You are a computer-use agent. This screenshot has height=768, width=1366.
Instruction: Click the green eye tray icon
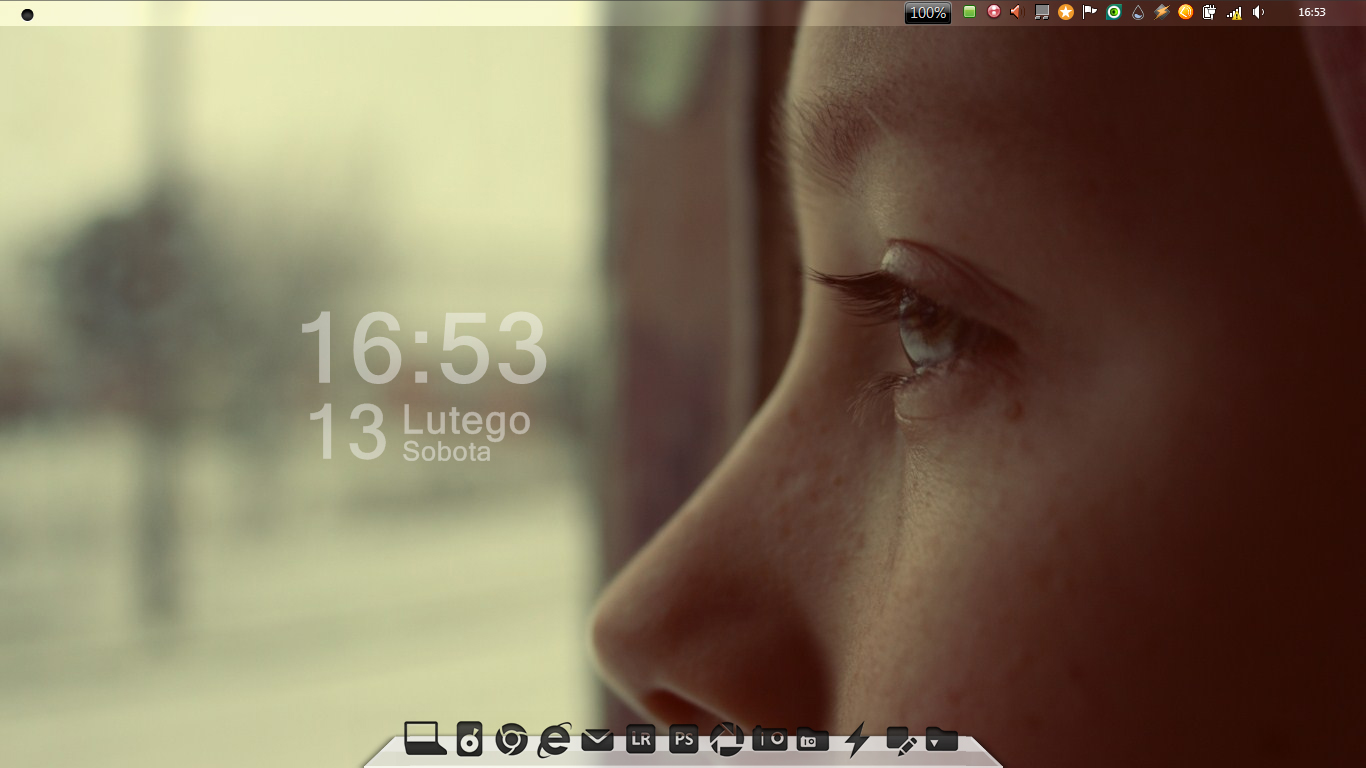1113,12
